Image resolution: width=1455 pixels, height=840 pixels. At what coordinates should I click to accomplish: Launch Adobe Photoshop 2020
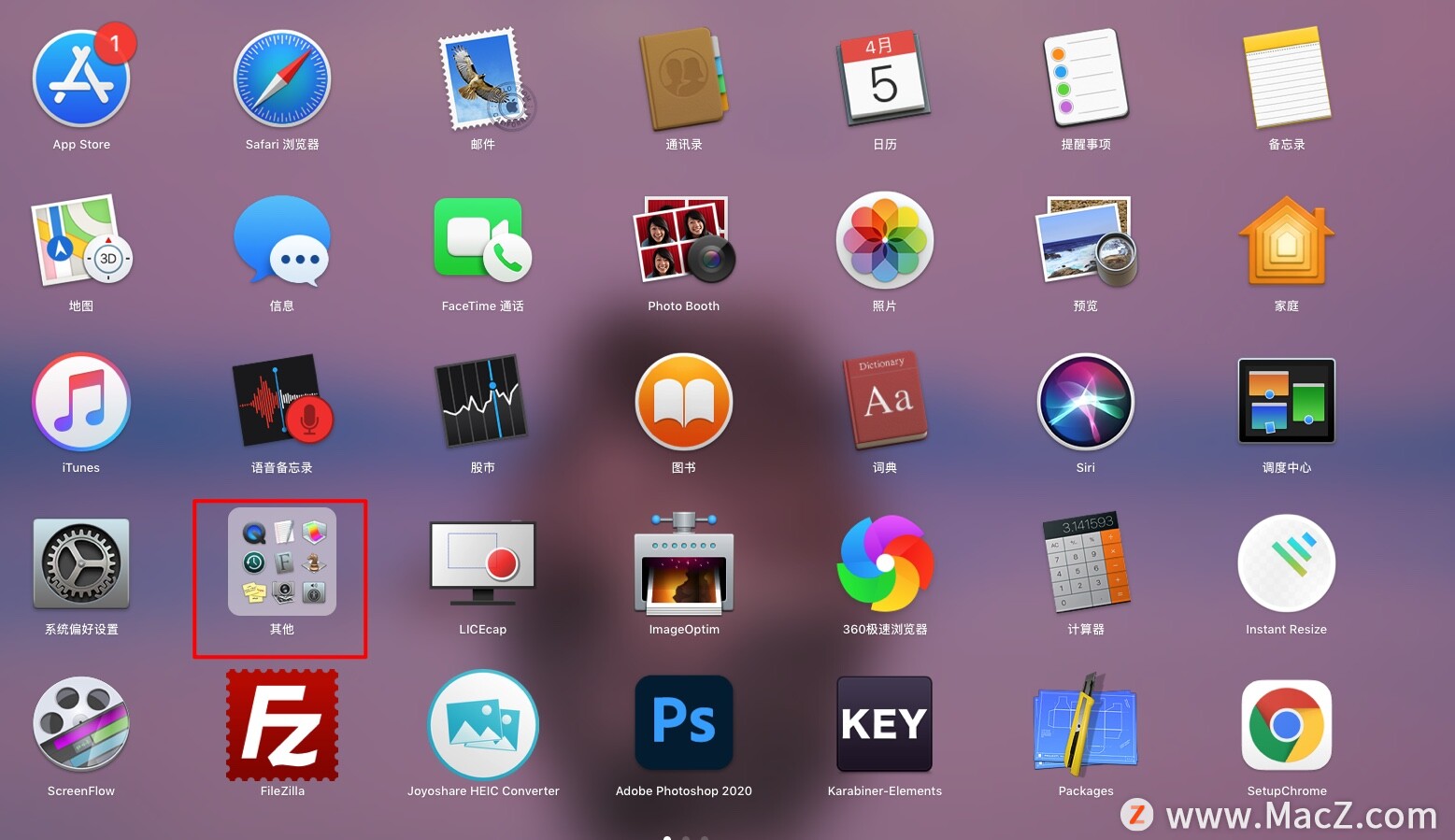pos(684,725)
